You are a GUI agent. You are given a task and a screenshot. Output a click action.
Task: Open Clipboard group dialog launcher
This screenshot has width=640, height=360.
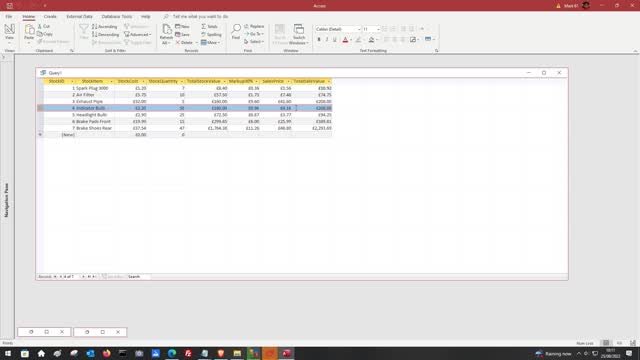pyautogui.click(x=72, y=51)
